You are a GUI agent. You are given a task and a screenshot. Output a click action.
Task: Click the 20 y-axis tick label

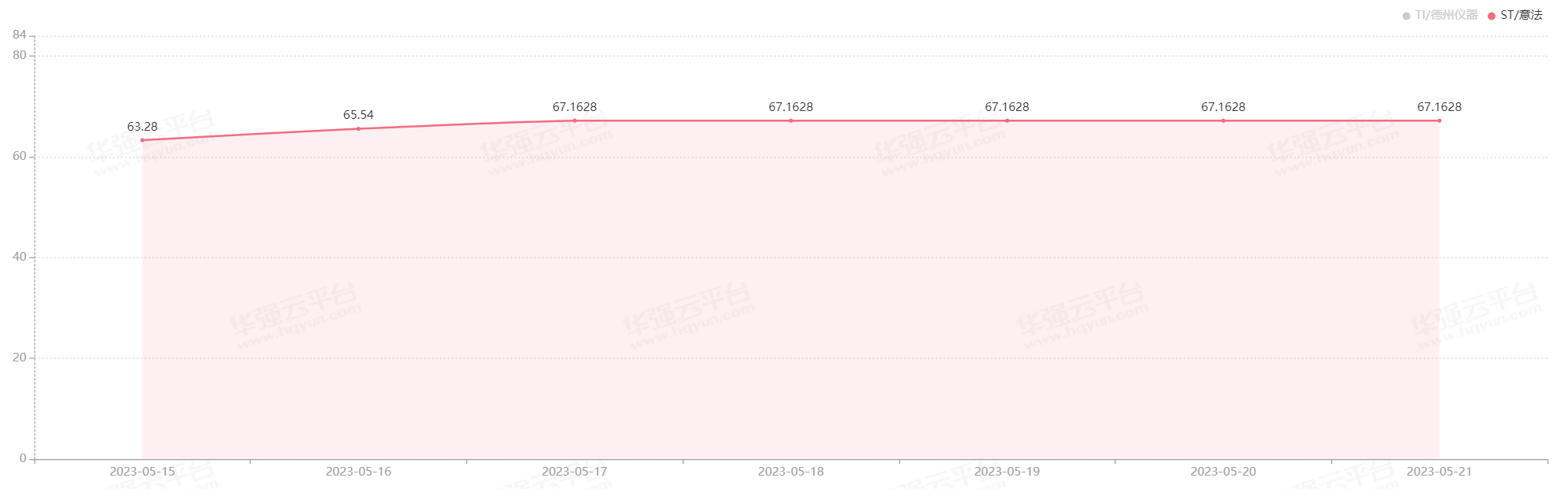point(20,357)
